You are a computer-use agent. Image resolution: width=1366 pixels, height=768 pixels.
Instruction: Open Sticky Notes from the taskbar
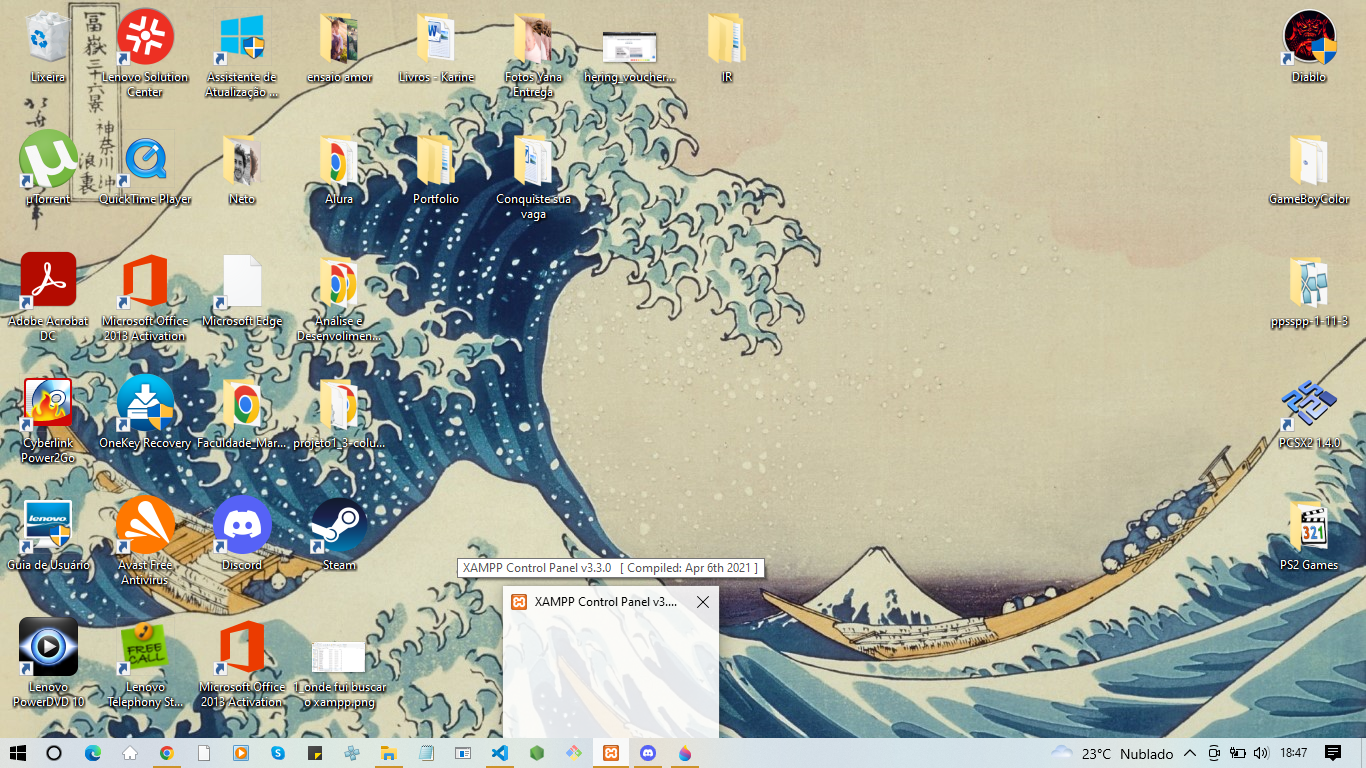pyautogui.click(x=315, y=753)
